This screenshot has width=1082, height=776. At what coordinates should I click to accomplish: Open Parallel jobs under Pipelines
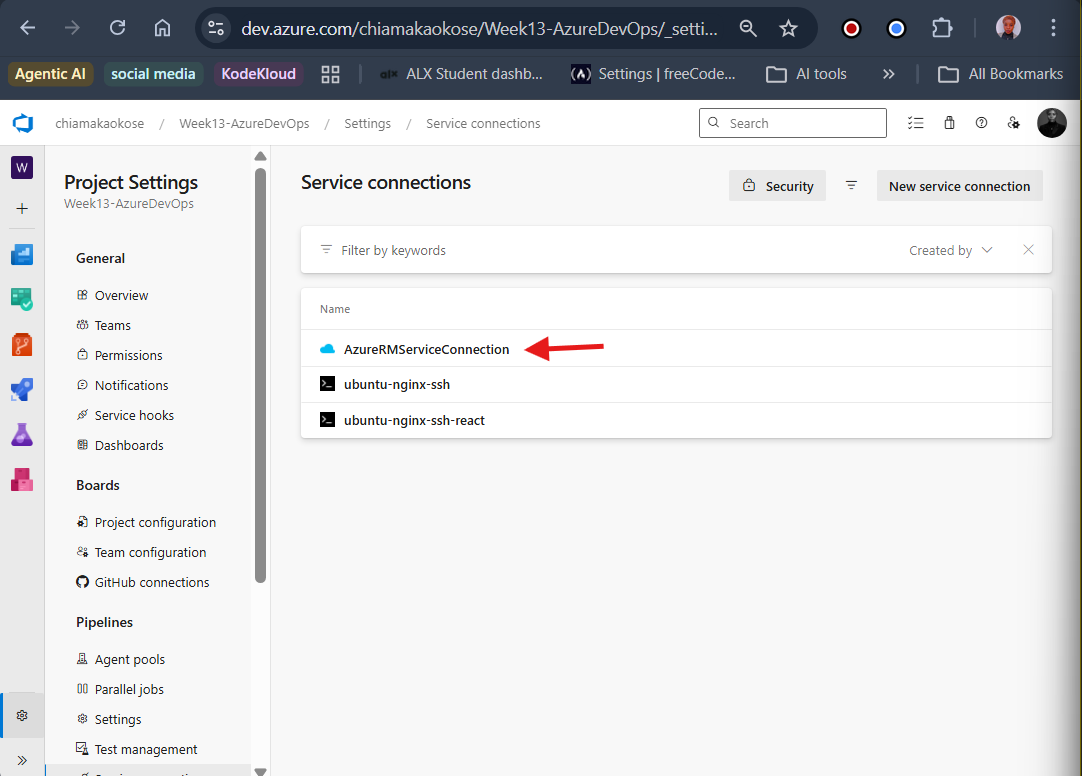120,690
